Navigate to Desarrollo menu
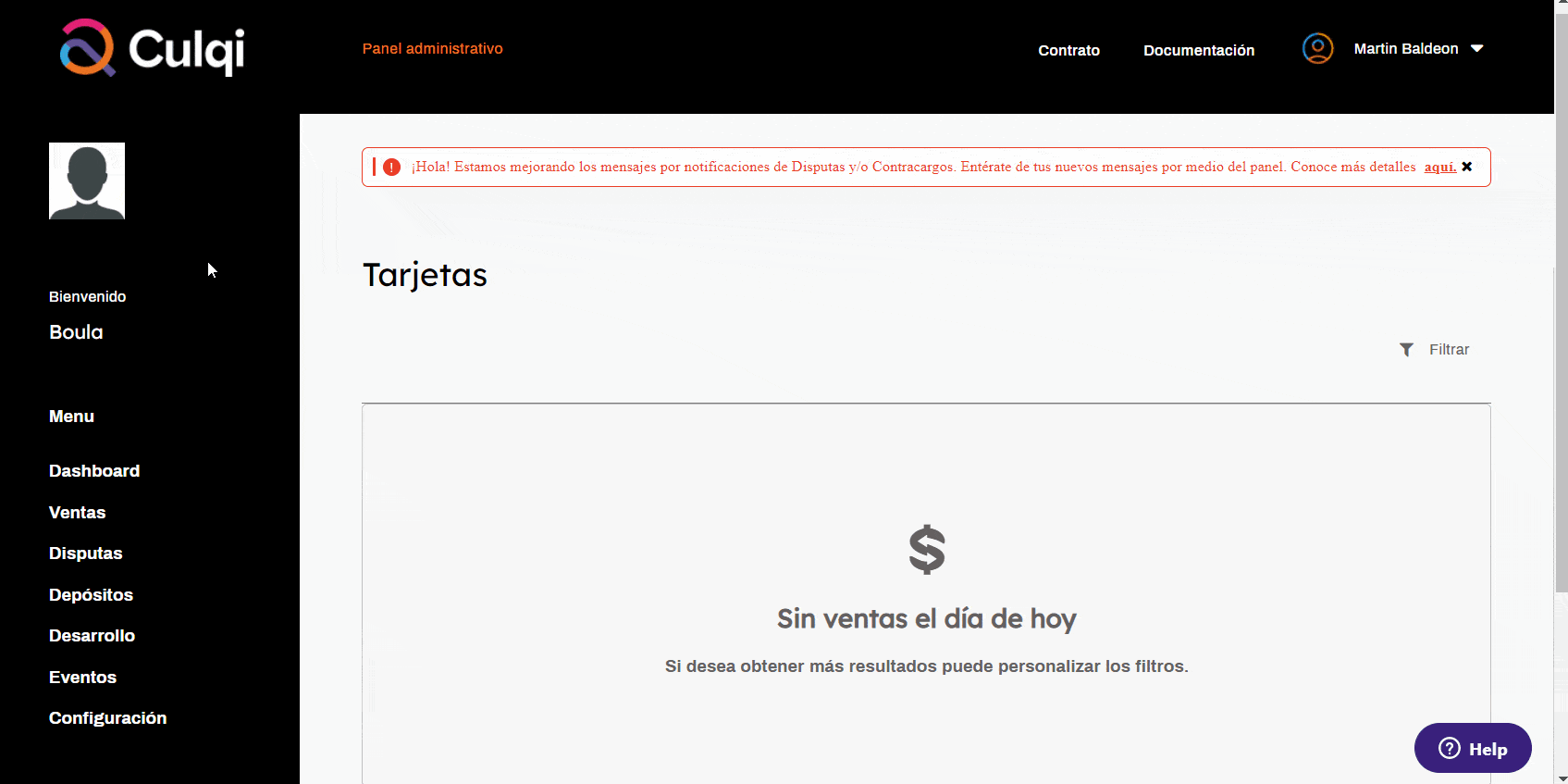 [x=92, y=636]
